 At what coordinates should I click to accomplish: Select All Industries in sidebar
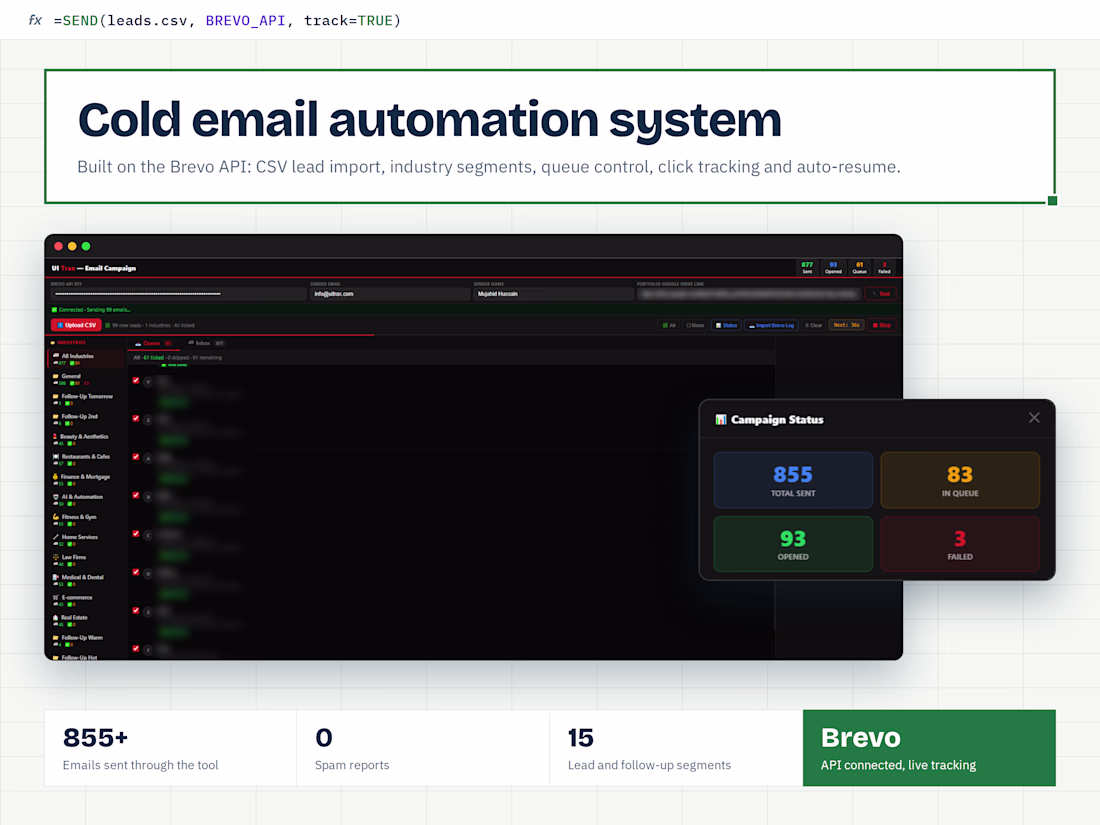coord(85,358)
